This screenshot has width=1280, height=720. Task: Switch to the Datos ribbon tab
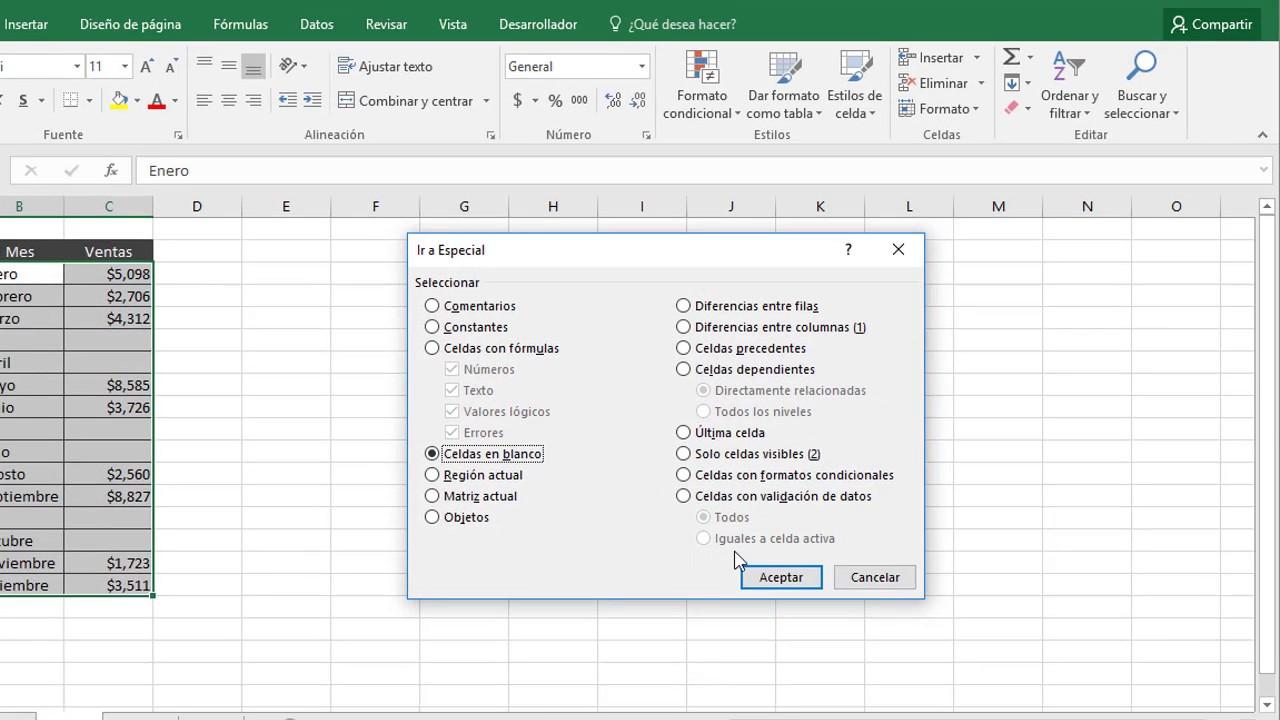(316, 24)
